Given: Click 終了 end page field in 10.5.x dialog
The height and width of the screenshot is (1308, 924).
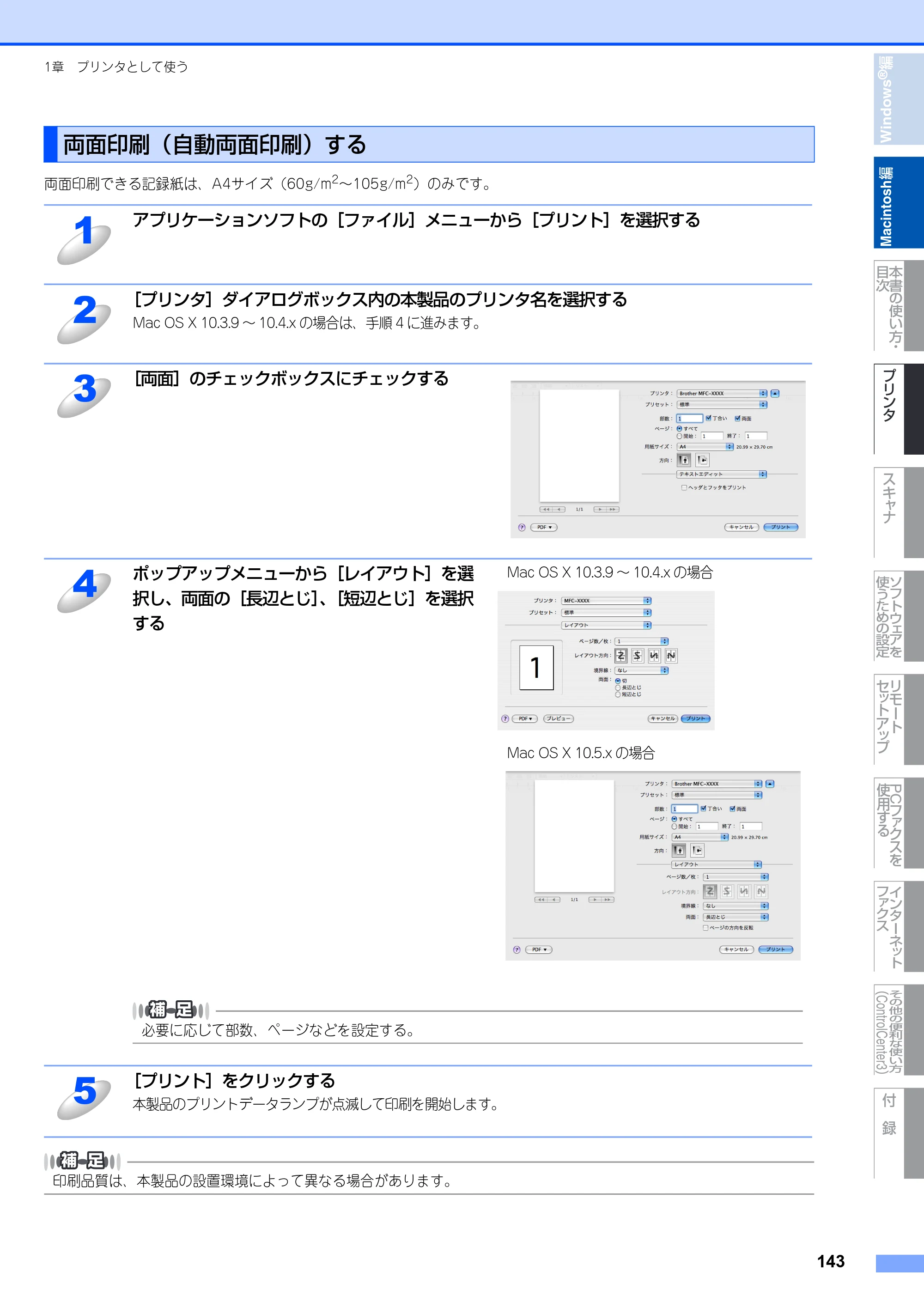Looking at the screenshot, I should coord(751,826).
